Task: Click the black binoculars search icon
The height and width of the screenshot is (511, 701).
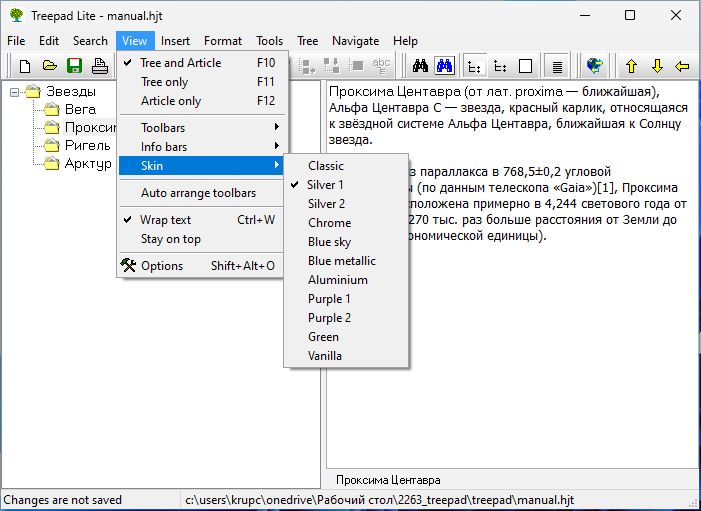Action: coord(420,66)
